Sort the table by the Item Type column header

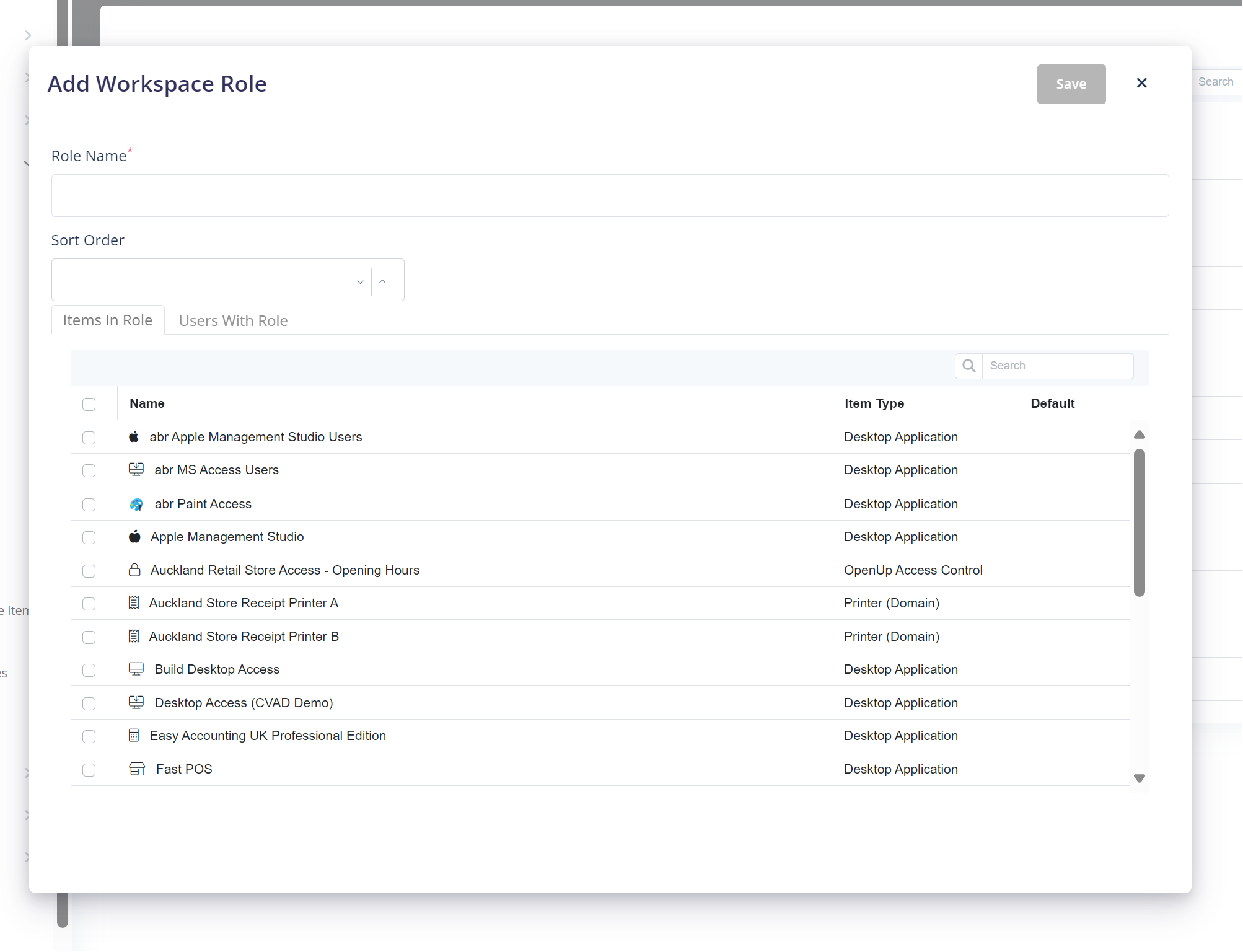[x=874, y=403]
